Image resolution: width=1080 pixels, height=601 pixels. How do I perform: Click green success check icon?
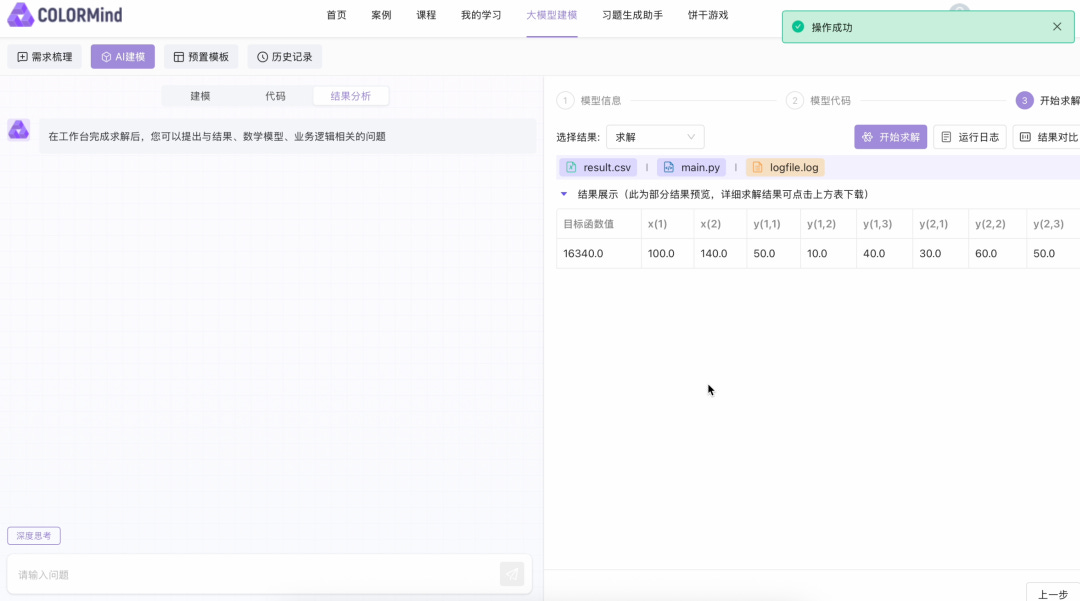pyautogui.click(x=798, y=27)
